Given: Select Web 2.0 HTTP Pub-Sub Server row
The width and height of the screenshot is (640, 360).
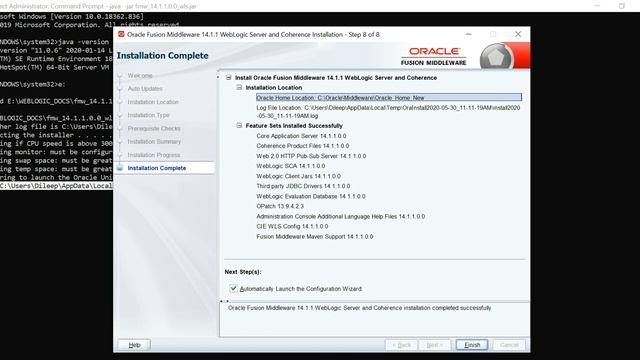Looking at the screenshot, I should [311, 156].
